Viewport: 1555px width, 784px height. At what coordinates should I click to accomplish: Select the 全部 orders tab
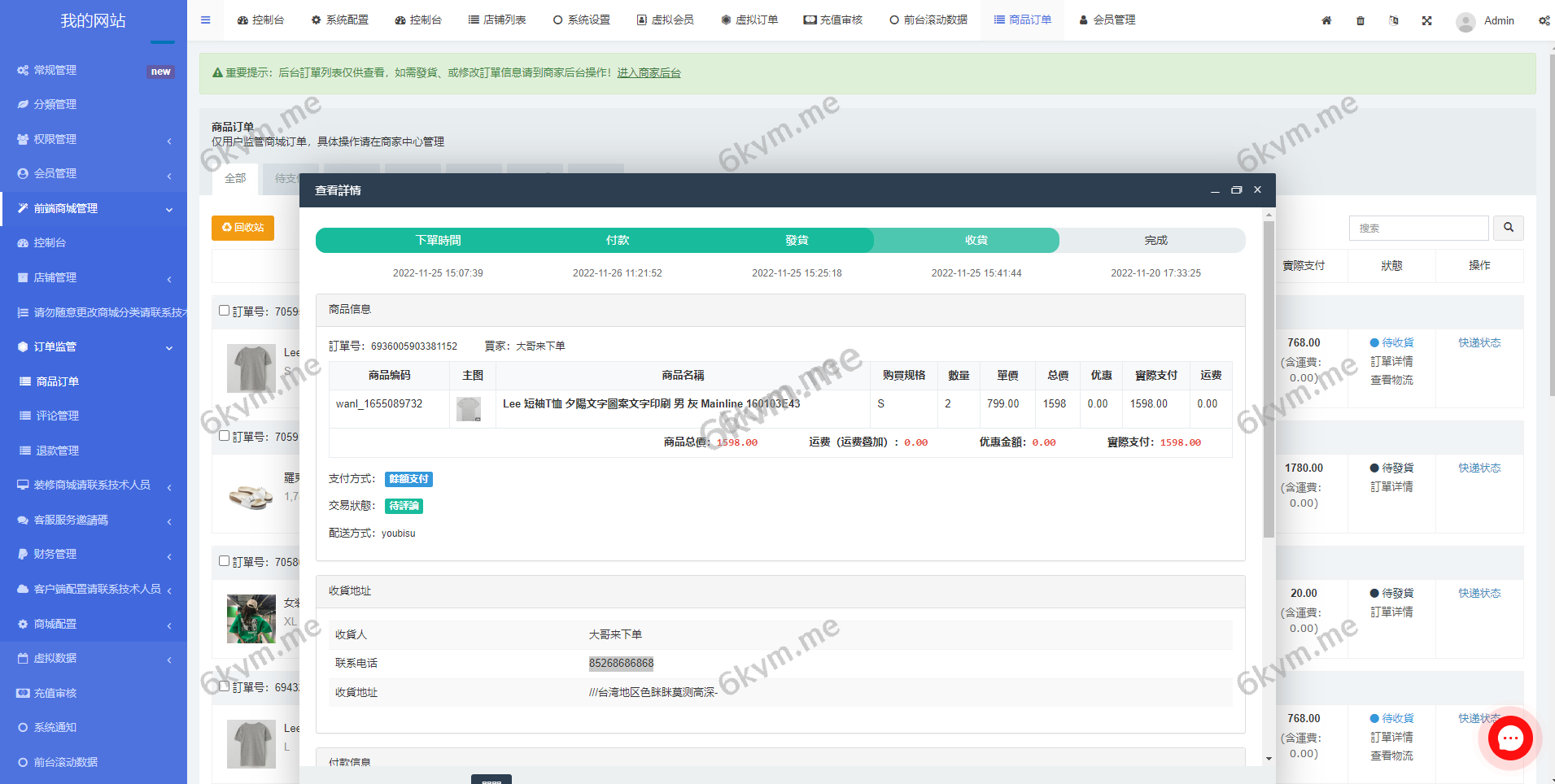[x=235, y=178]
